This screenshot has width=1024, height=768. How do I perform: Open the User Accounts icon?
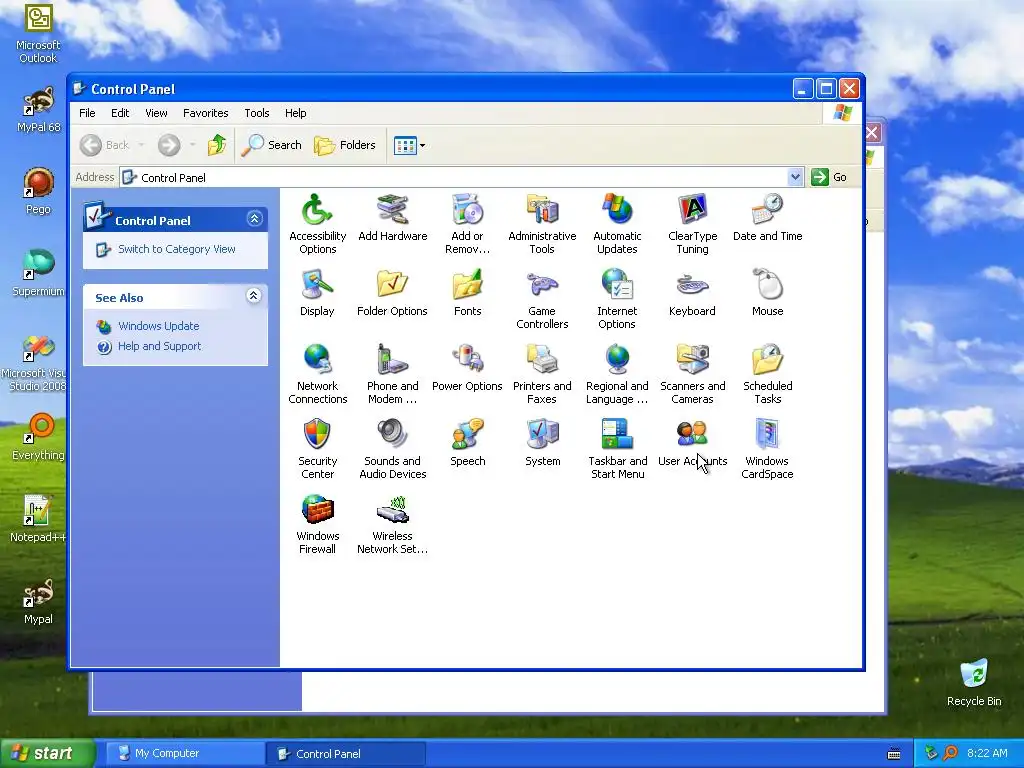coord(692,443)
